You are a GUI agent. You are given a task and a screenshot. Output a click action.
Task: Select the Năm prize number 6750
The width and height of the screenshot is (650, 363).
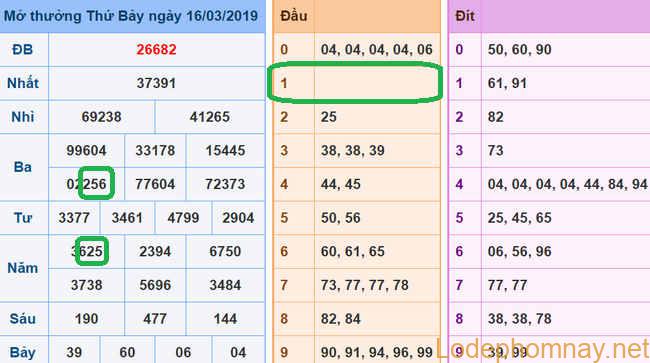225,252
